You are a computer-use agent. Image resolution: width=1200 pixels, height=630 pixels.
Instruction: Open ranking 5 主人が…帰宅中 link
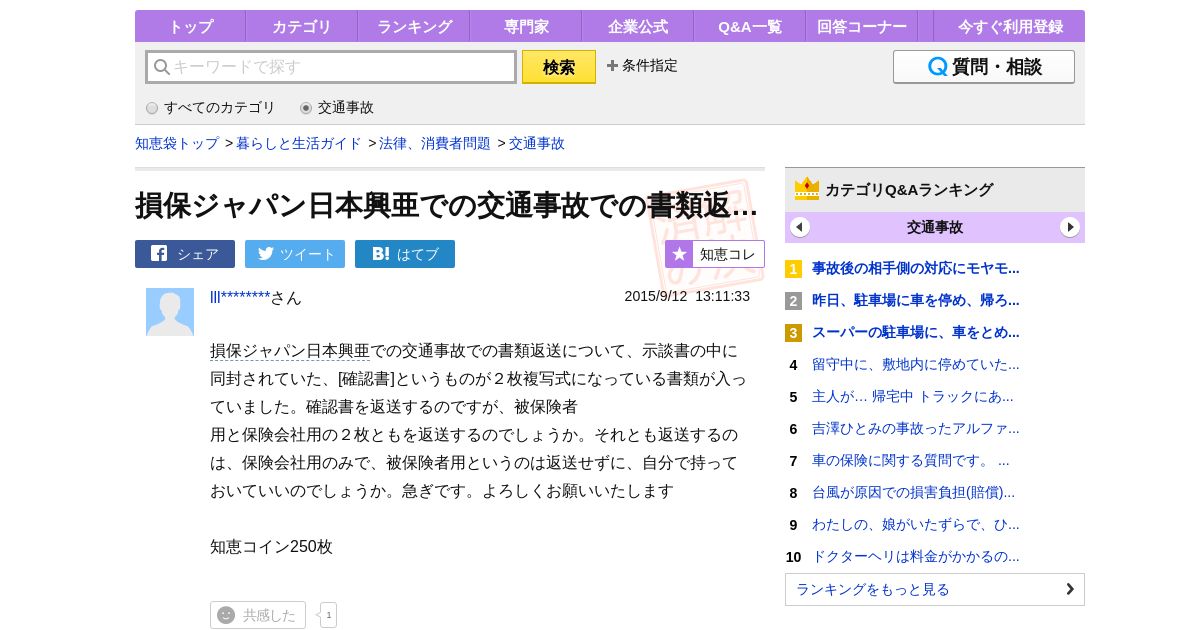913,396
